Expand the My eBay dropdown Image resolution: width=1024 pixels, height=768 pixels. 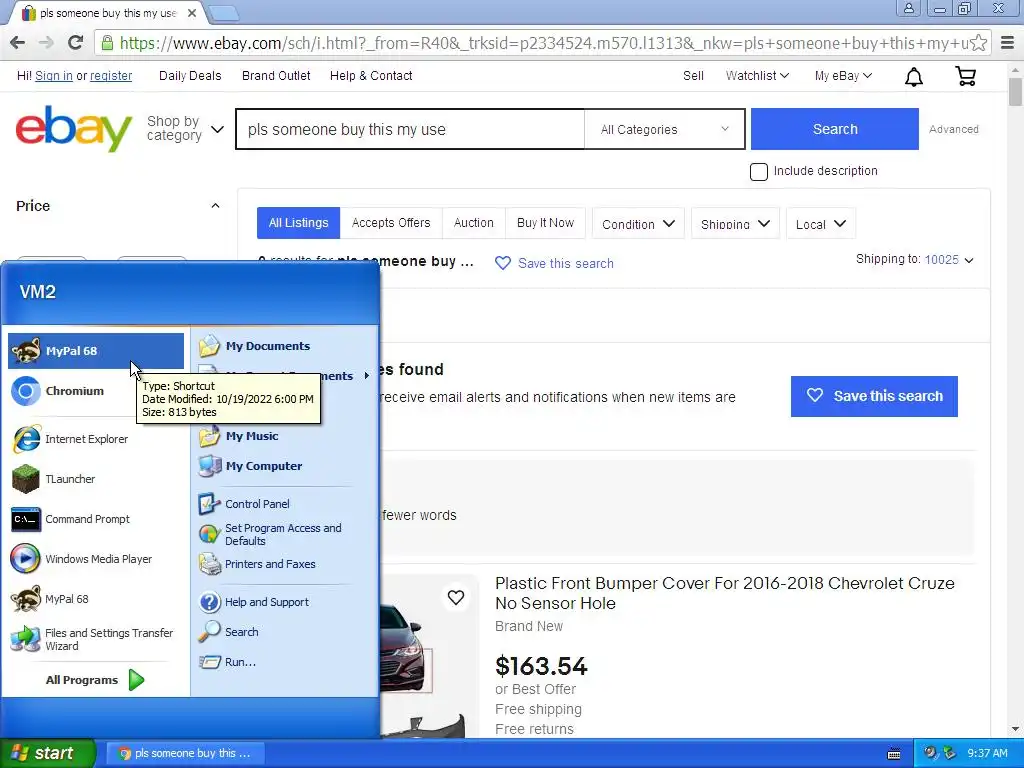coord(843,76)
